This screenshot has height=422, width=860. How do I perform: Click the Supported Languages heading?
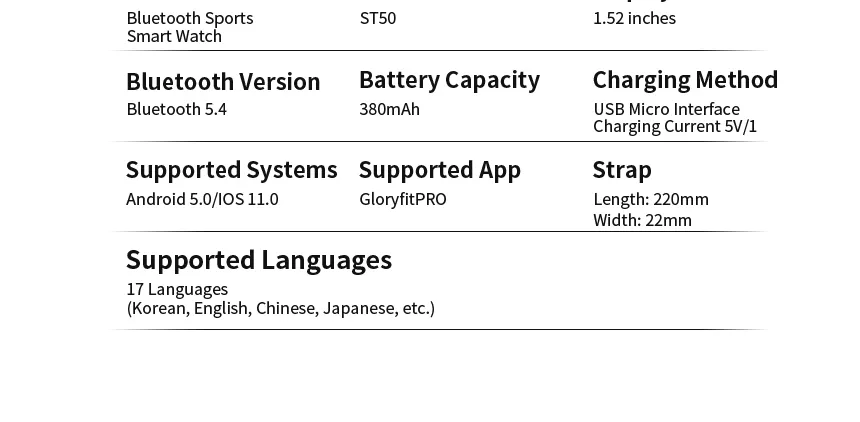[x=259, y=260]
